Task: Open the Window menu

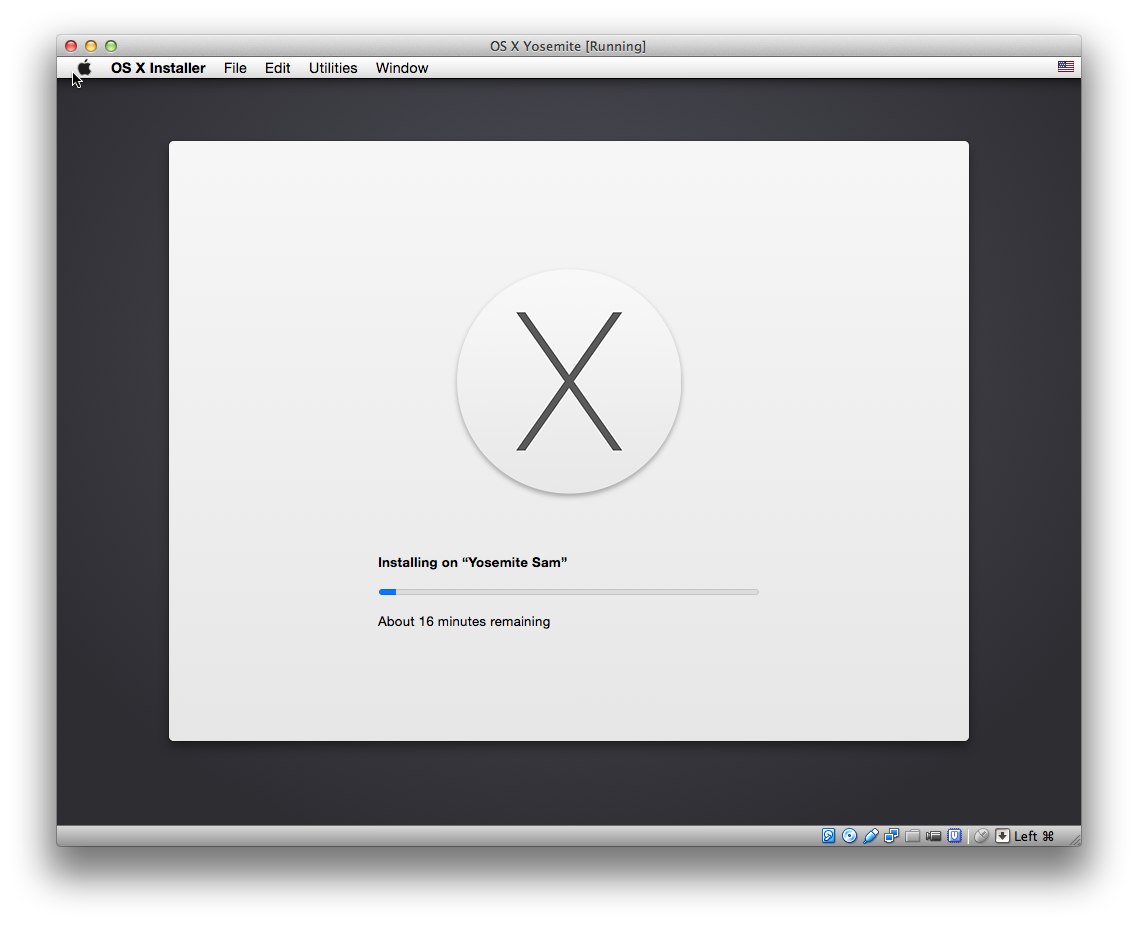Action: coord(402,68)
